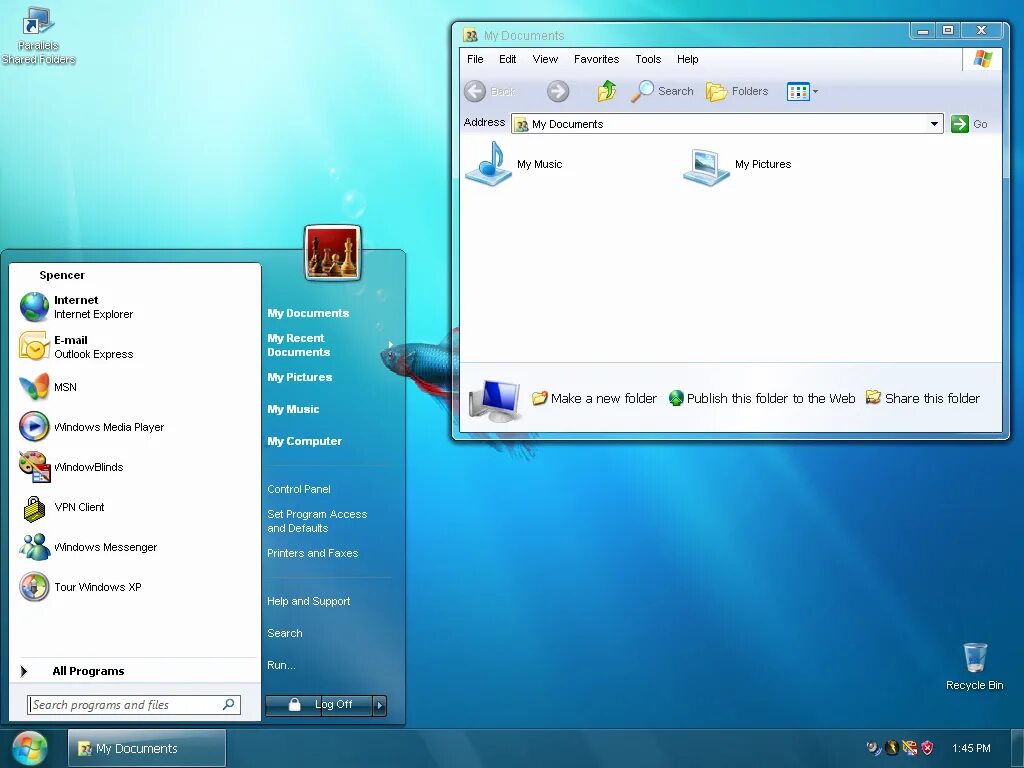Select the My Music folder
The height and width of the screenshot is (768, 1024).
click(x=514, y=165)
